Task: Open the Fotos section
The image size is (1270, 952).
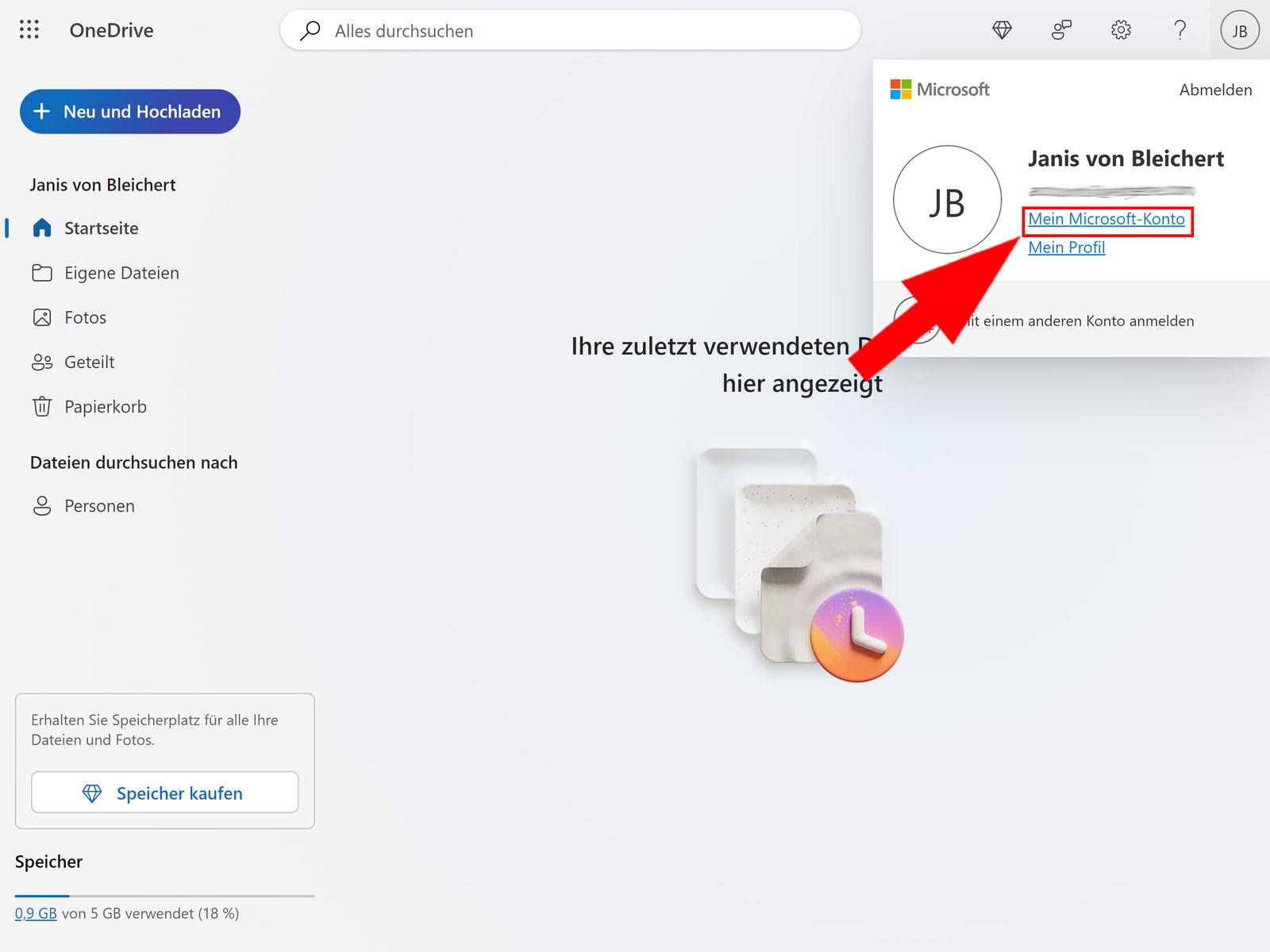Action: [x=85, y=317]
